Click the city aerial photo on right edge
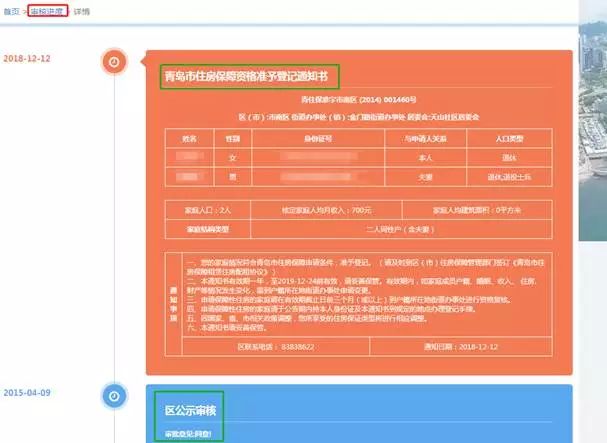Image resolution: width=607 pixels, height=443 pixels. click(593, 121)
